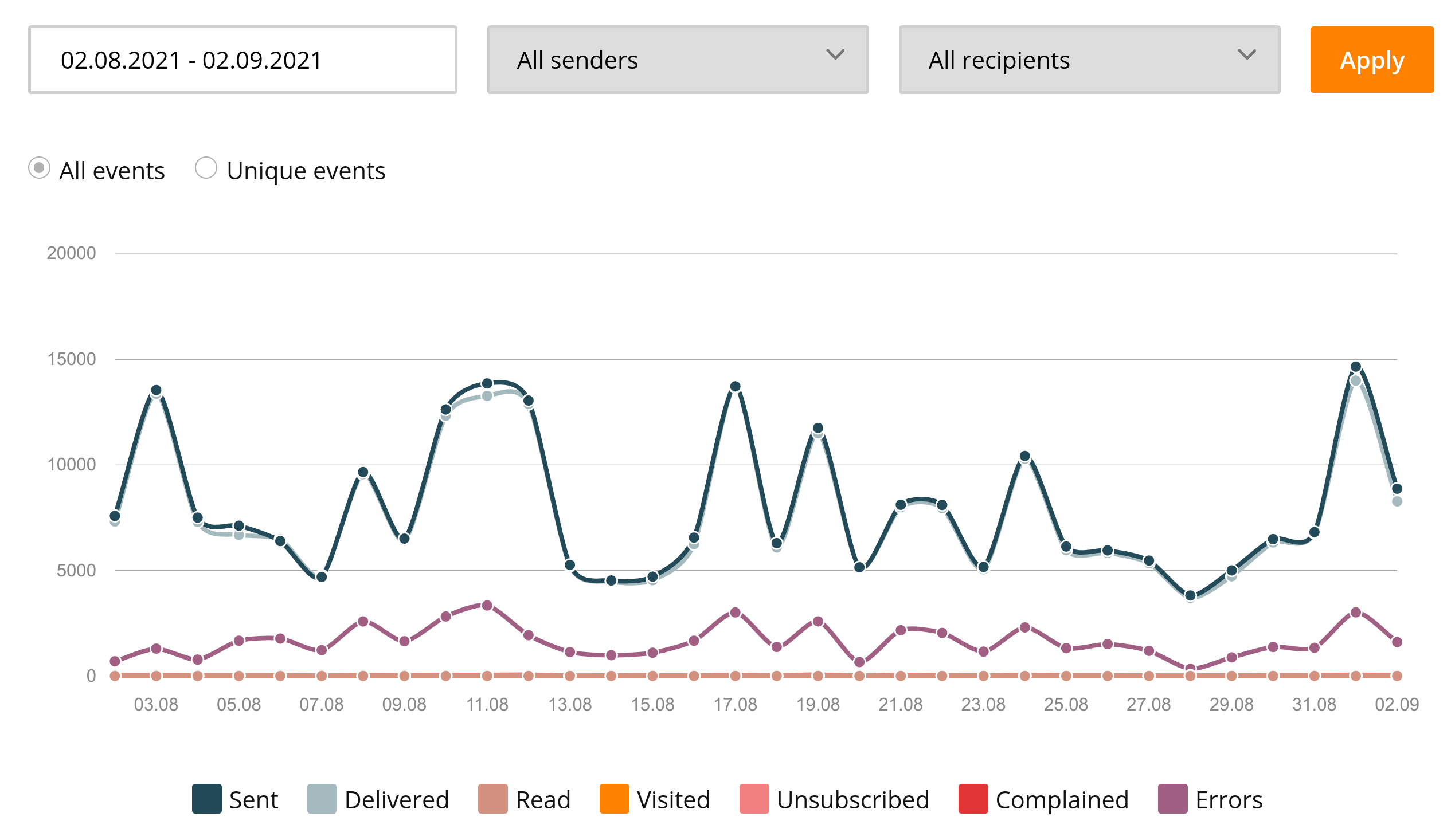This screenshot has width=1455, height=840.
Task: Click the Sent data point on 07.08
Action: [322, 576]
